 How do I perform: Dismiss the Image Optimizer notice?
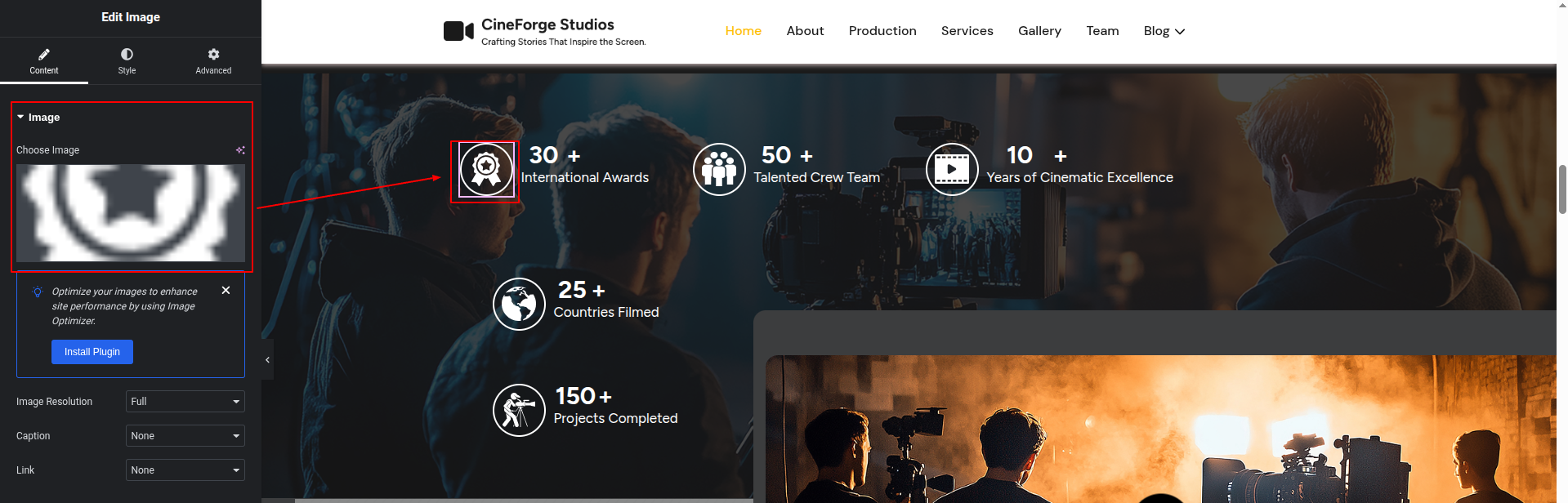coord(226,291)
